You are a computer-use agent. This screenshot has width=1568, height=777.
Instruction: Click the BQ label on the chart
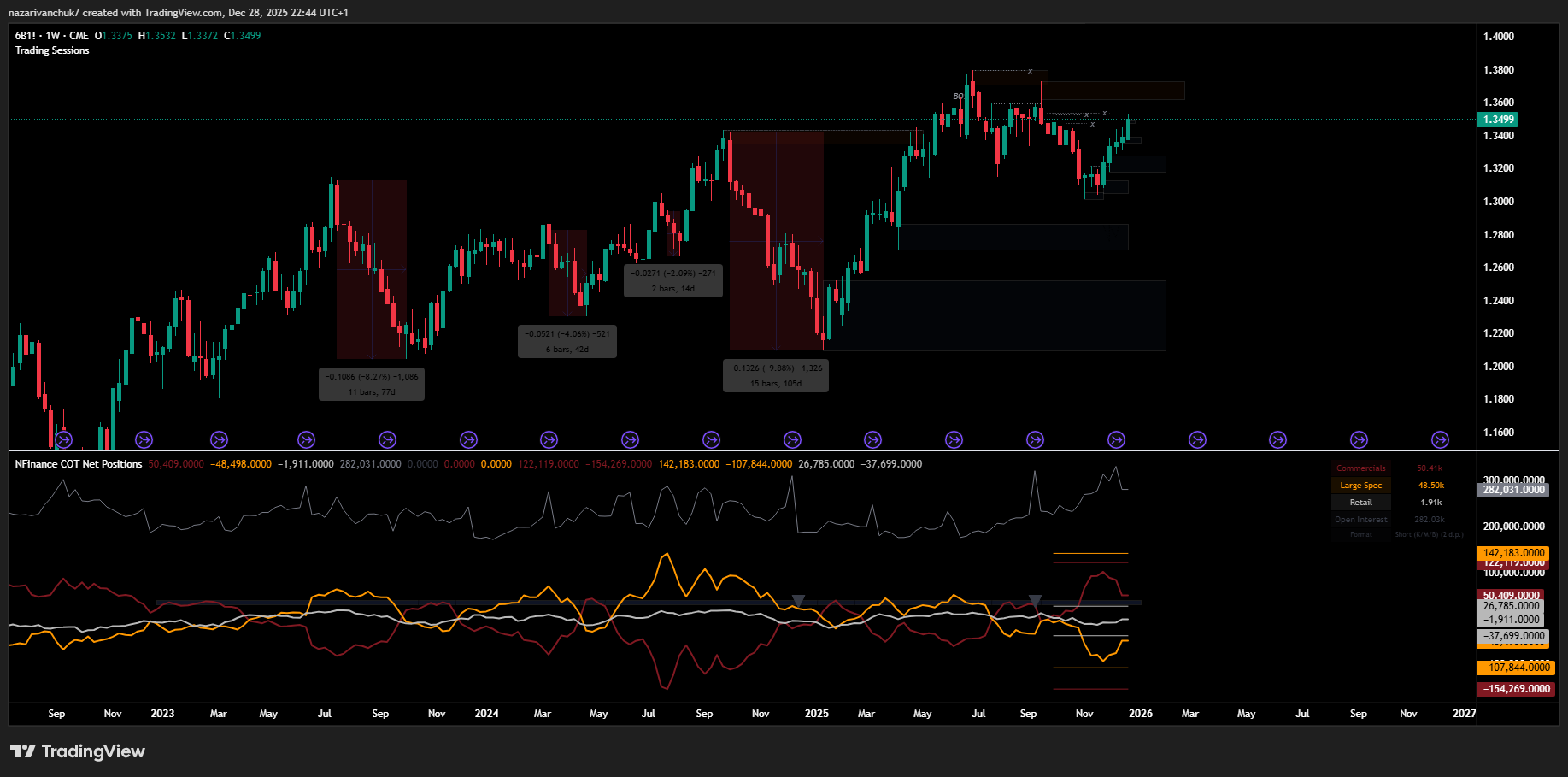pyautogui.click(x=958, y=96)
